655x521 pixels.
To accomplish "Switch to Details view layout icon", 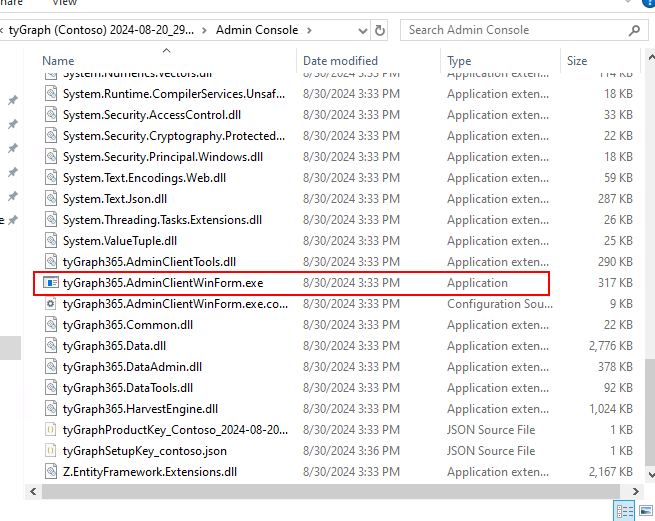I will click(x=625, y=511).
